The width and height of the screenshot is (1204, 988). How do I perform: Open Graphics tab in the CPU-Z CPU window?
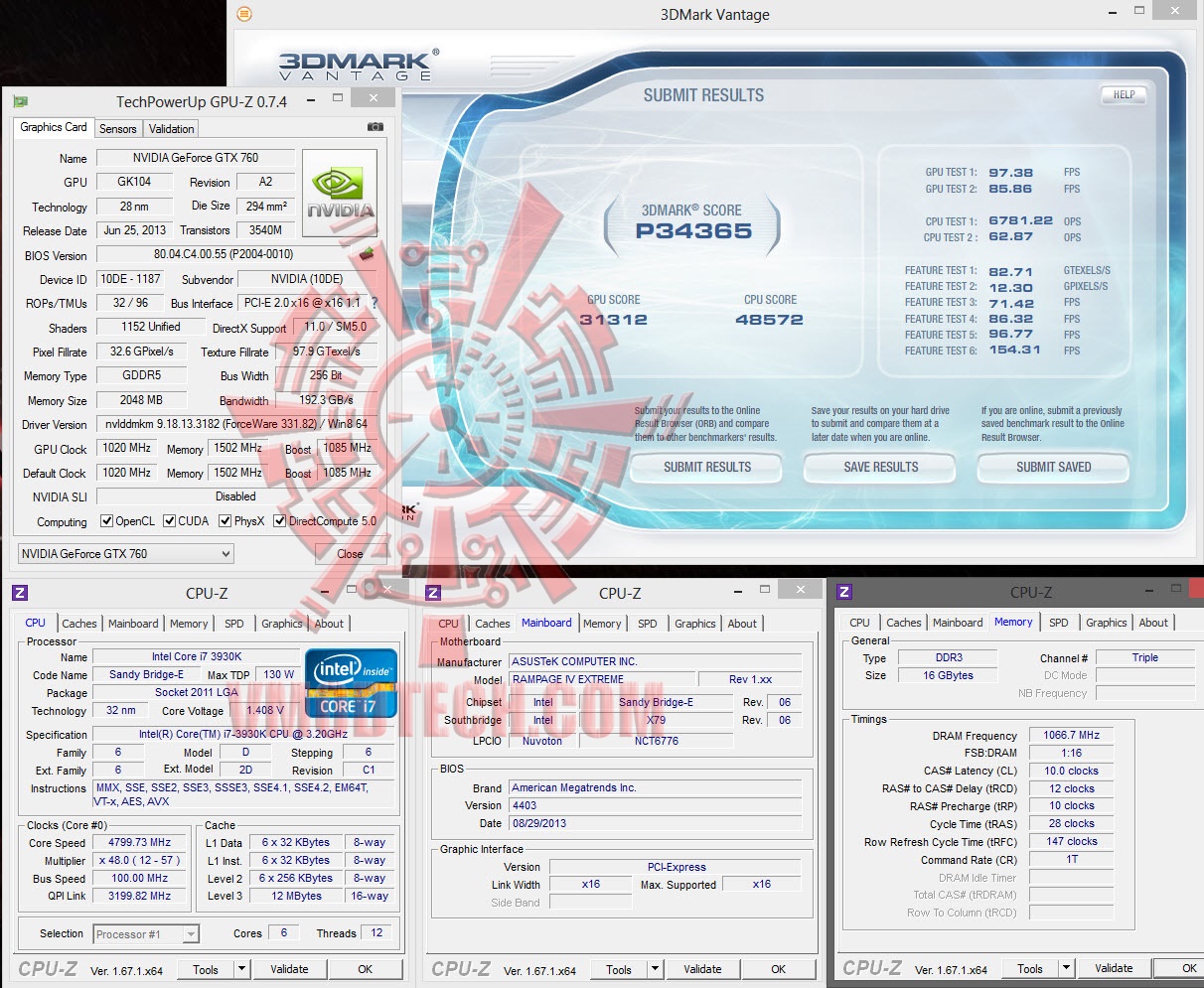(282, 624)
